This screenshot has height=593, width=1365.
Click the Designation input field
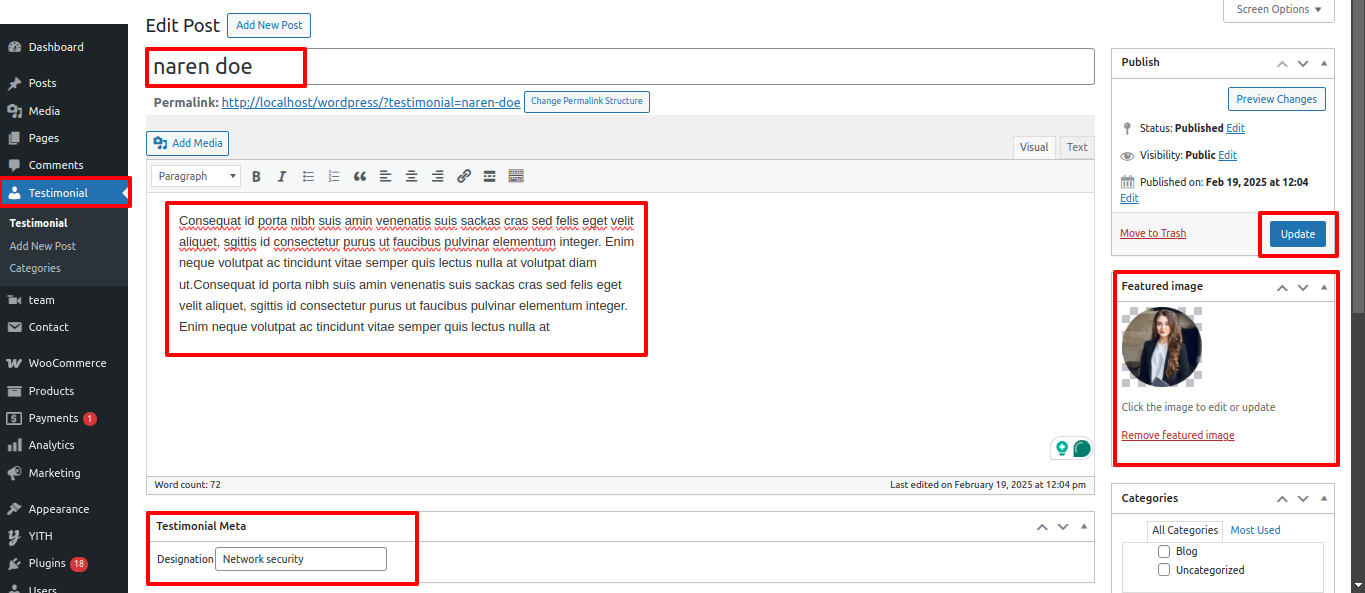tap(300, 559)
